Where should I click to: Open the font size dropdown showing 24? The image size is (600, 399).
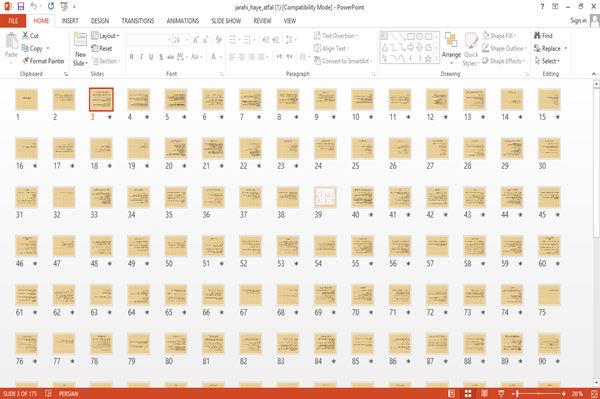coord(181,40)
